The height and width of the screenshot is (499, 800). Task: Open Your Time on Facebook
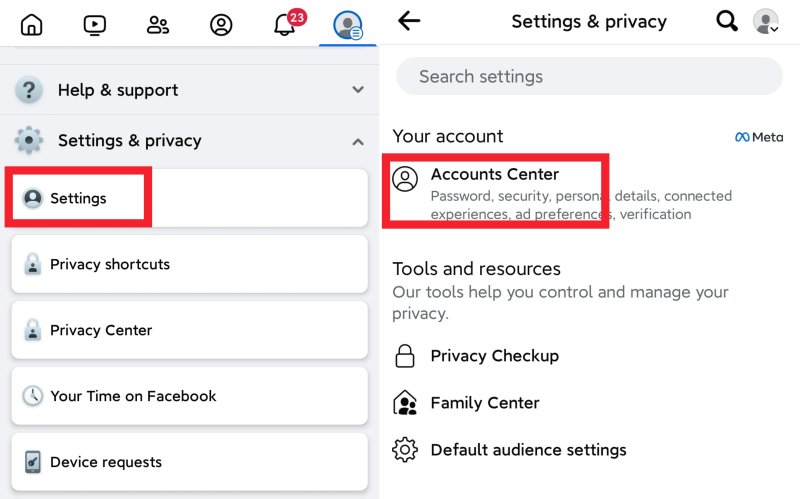(x=189, y=396)
